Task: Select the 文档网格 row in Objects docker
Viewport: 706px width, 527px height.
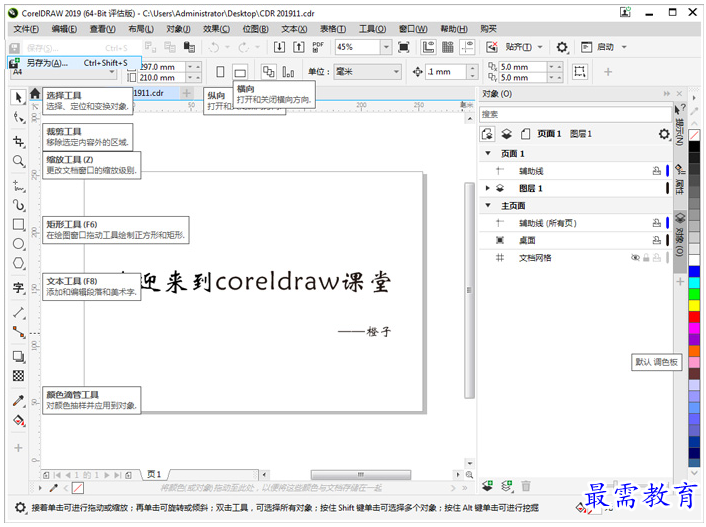Action: [575, 258]
